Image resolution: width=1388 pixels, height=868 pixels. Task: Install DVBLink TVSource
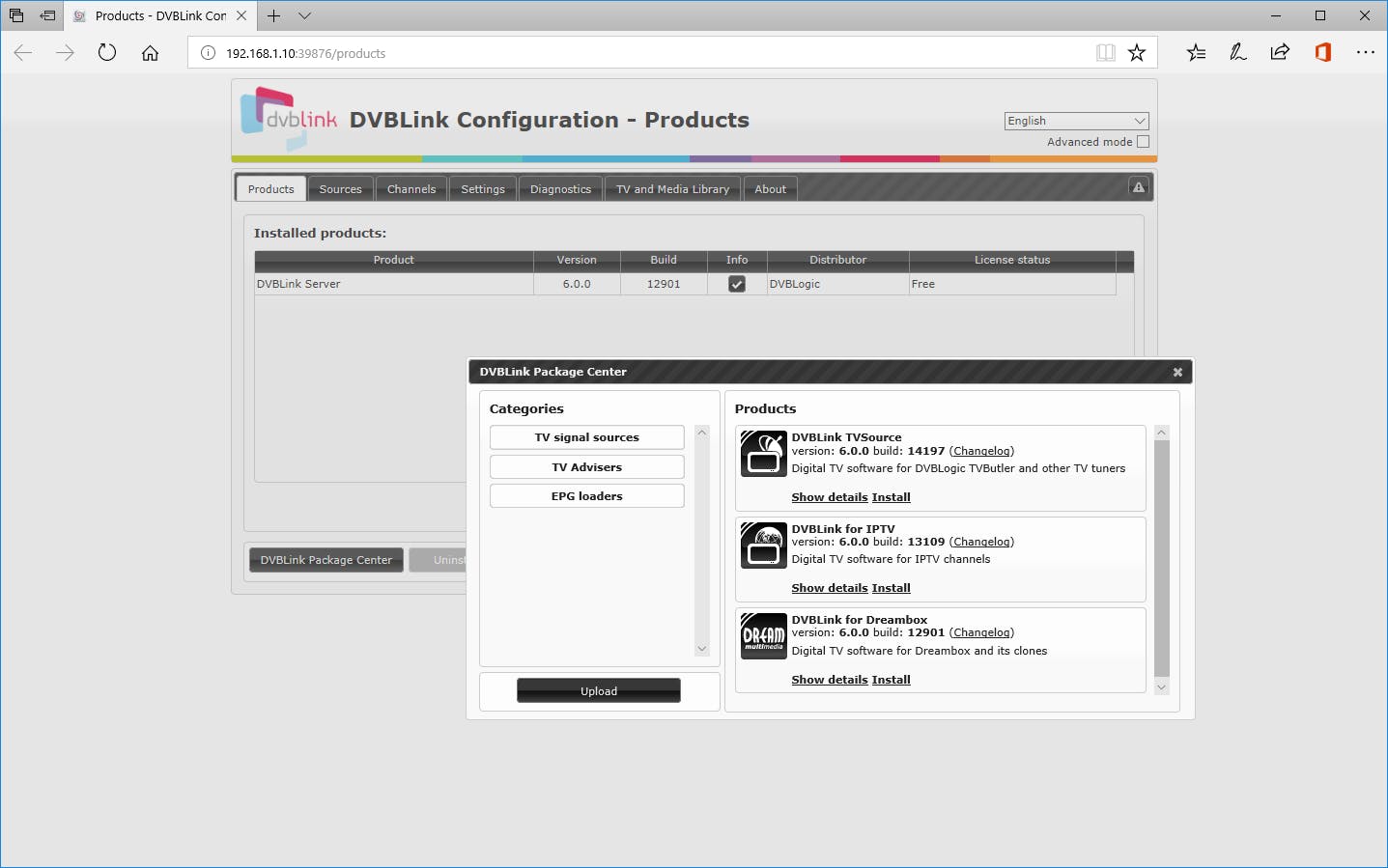tap(892, 497)
